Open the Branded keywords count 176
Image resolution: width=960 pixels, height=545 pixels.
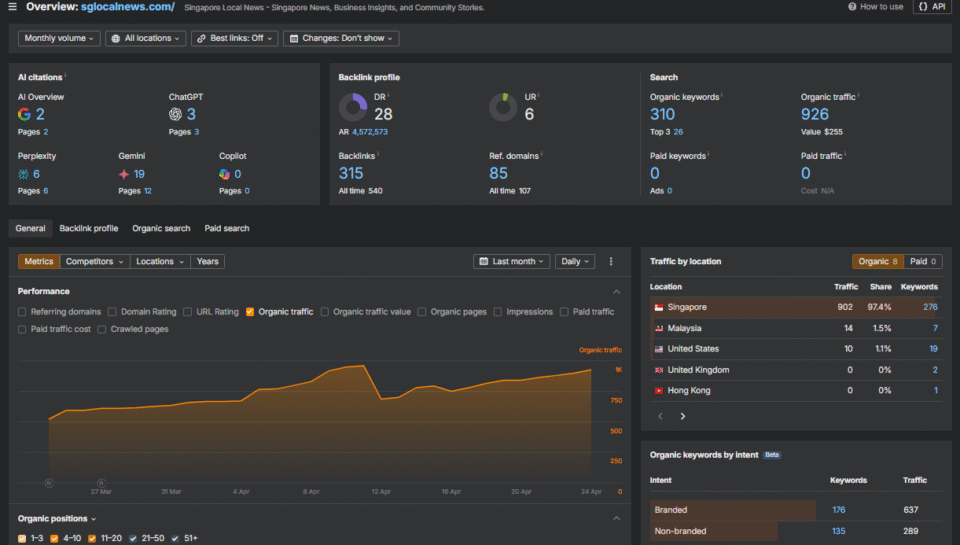click(839, 510)
